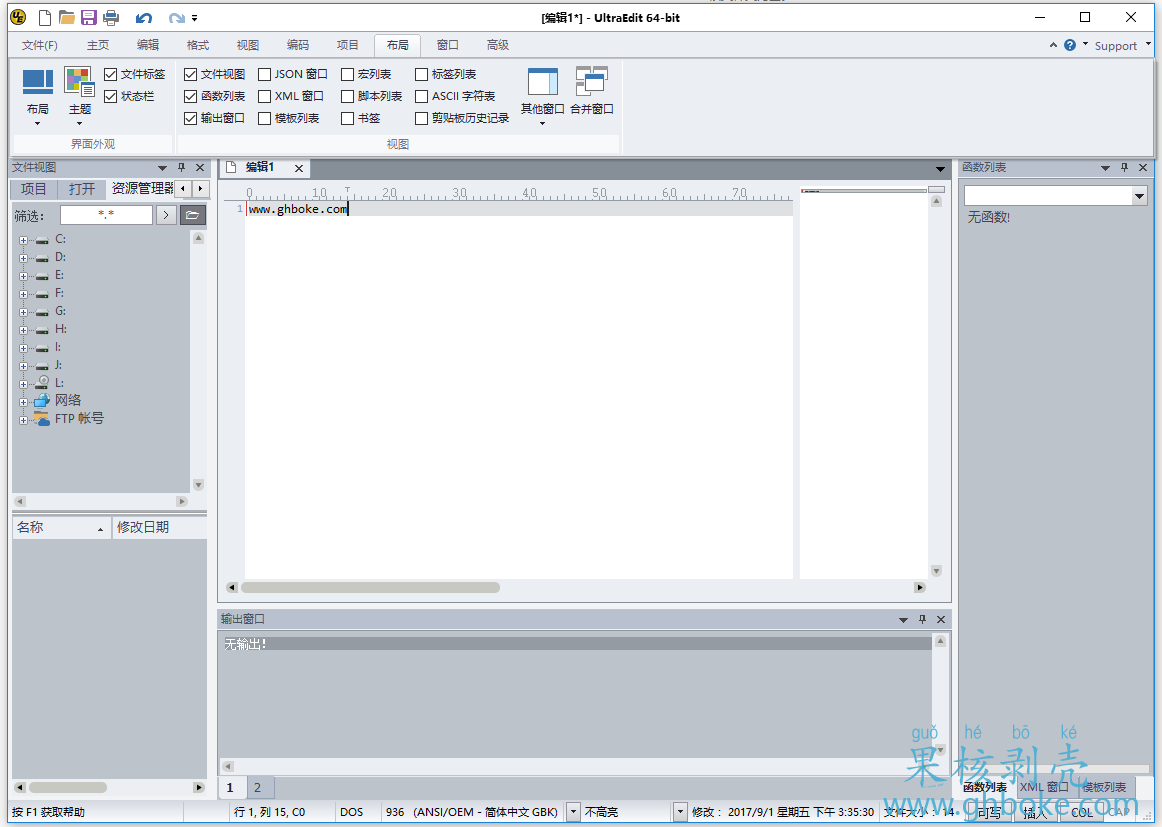The image size is (1162, 827).
Task: Click the browse folder button beside filter
Action: [193, 215]
